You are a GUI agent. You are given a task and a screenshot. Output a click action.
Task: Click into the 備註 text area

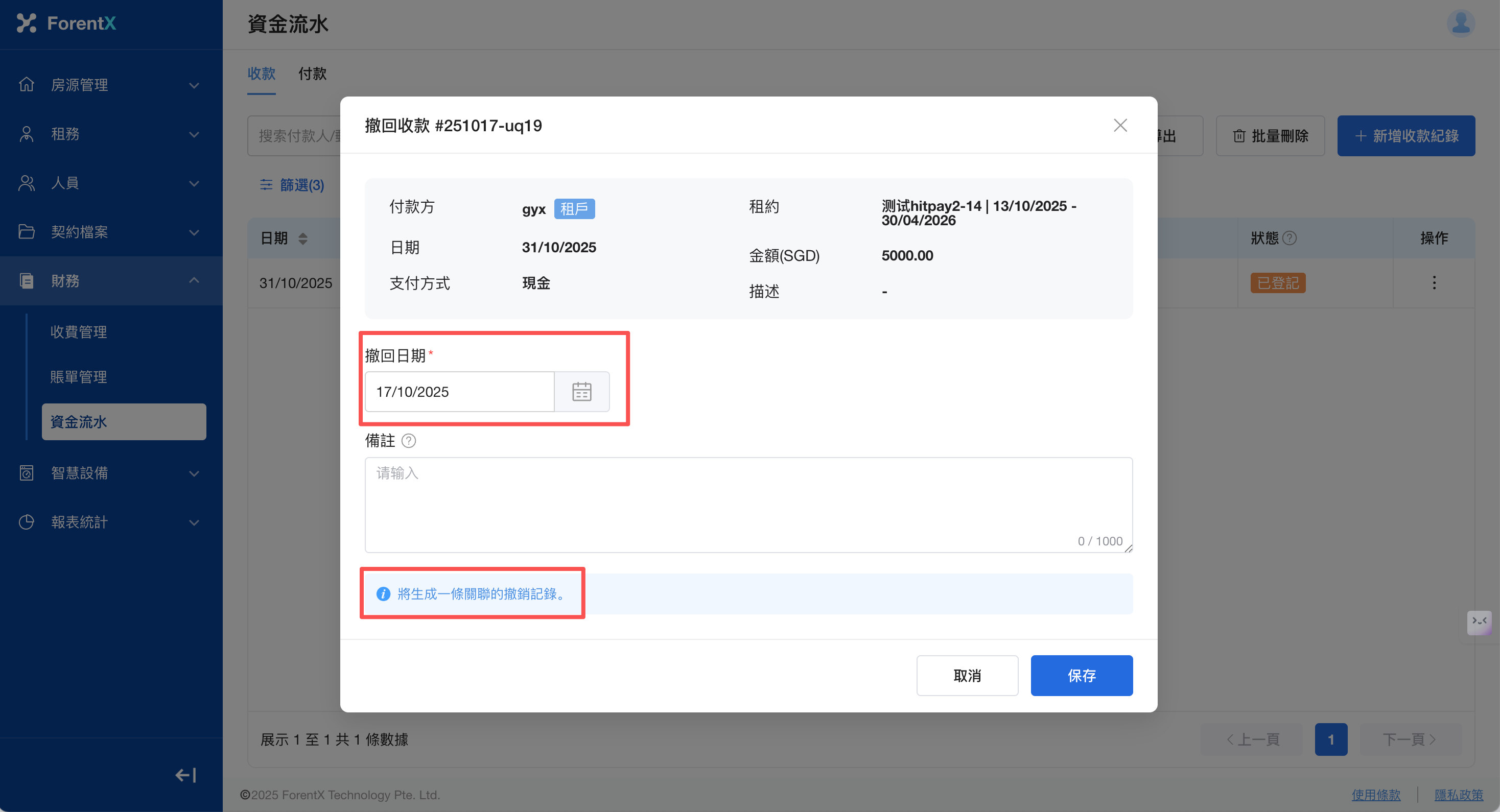tap(747, 504)
